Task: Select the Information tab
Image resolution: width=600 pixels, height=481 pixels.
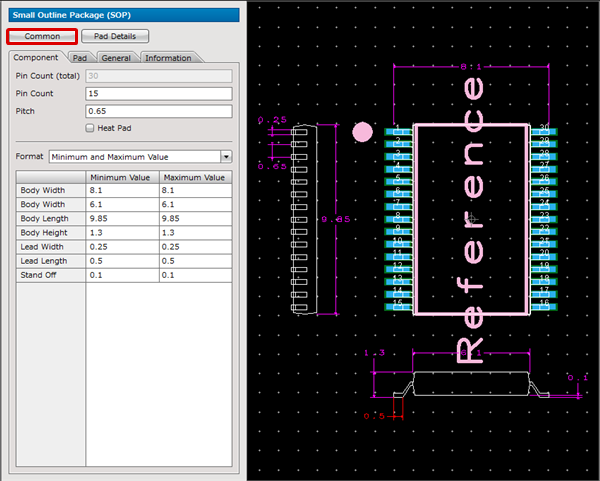Action: tap(167, 58)
